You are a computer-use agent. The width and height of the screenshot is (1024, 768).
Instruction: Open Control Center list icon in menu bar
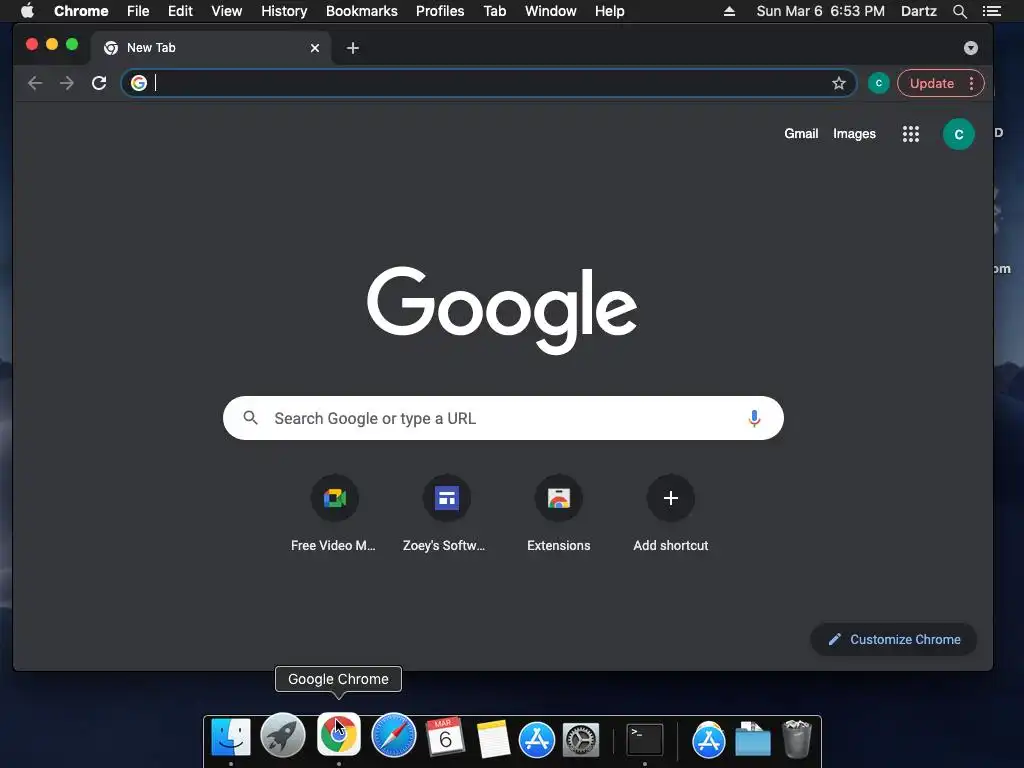click(991, 11)
